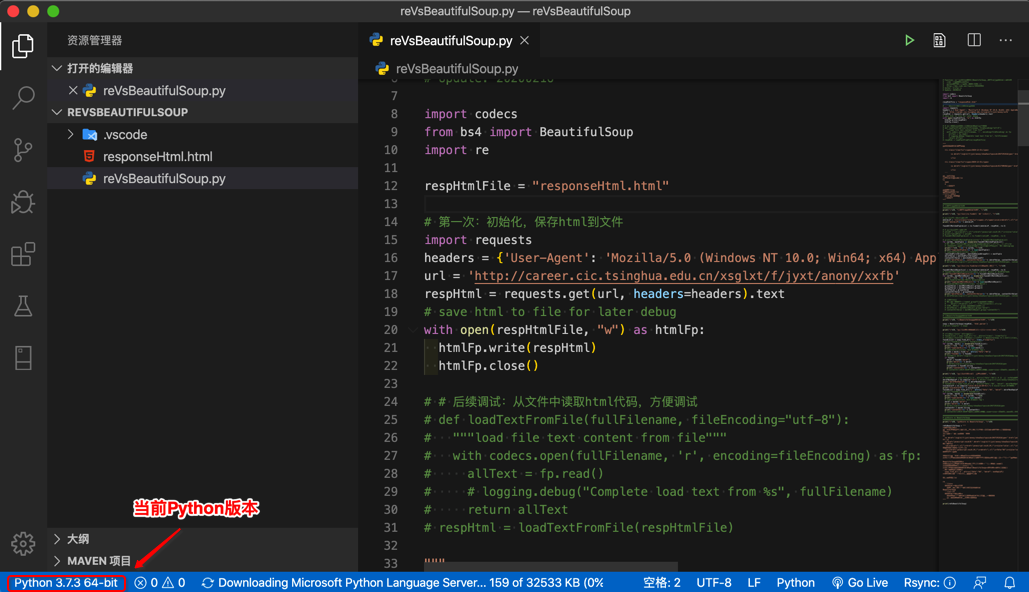This screenshot has height=592, width=1029.
Task: Change indentation via 空格: 2
Action: point(662,583)
